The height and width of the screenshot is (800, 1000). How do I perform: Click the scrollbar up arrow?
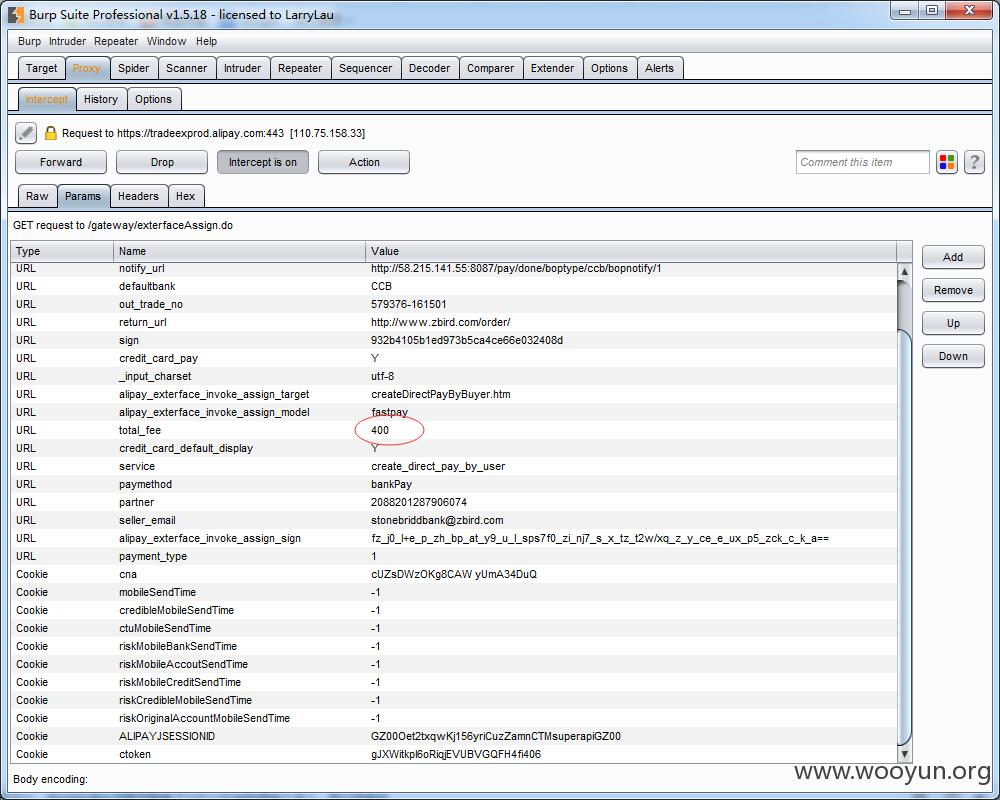tap(904, 272)
